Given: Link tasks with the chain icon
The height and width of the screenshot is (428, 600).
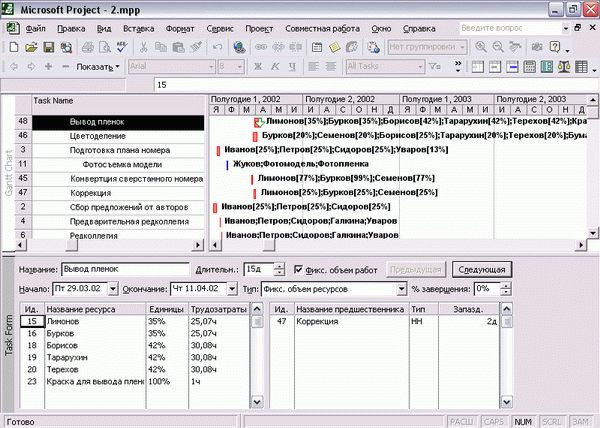Looking at the screenshot, I should click(261, 47).
